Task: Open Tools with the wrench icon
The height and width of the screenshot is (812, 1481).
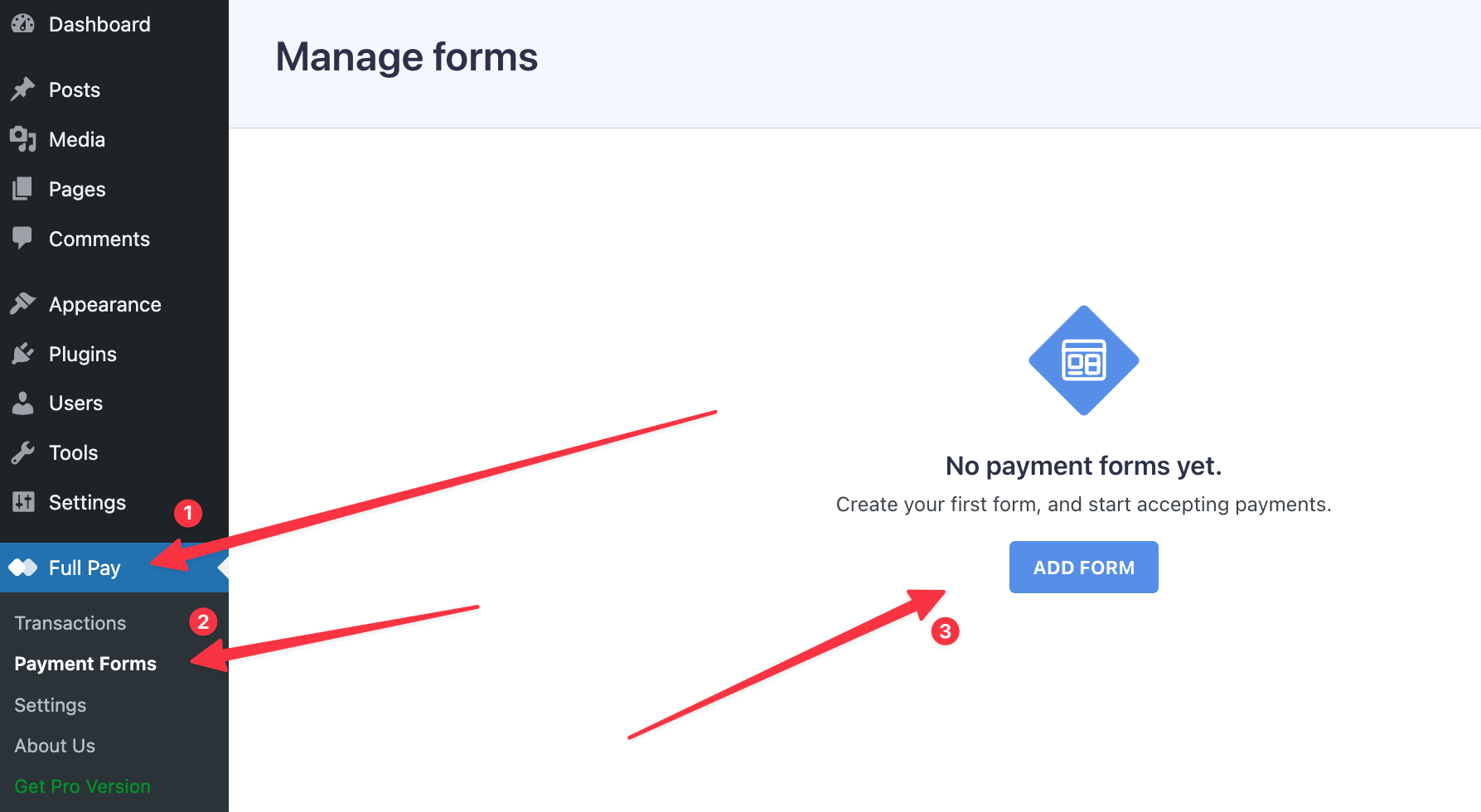Action: 24,452
